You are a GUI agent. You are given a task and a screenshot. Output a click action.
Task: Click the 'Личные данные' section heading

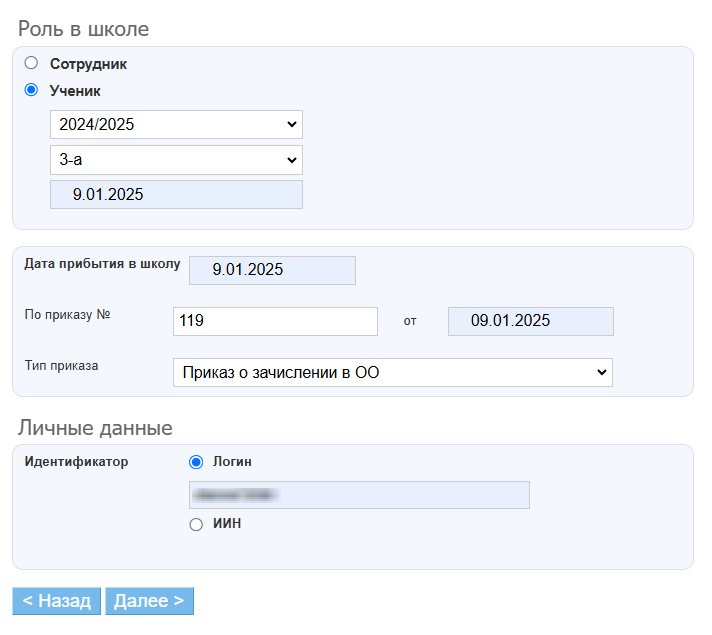tap(96, 428)
